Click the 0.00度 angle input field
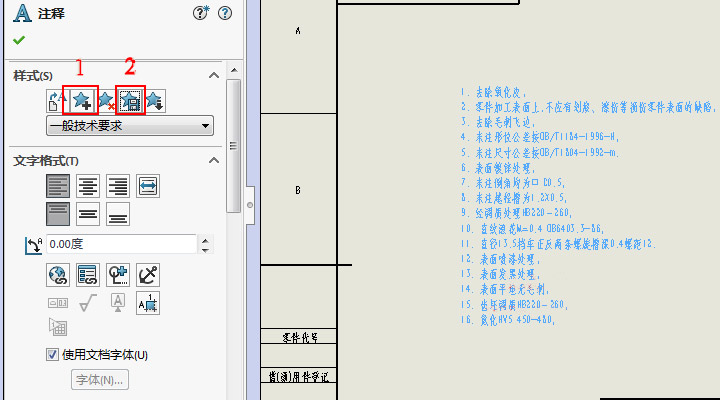Image resolution: width=720 pixels, height=400 pixels. coord(122,244)
